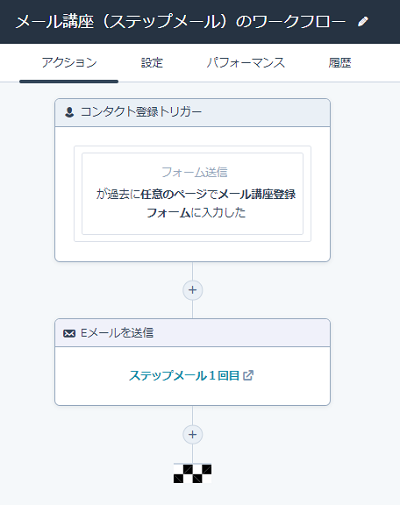Viewport: 400px width, 505px height.
Task: Open the パフォーマンス tab
Action: point(246,63)
